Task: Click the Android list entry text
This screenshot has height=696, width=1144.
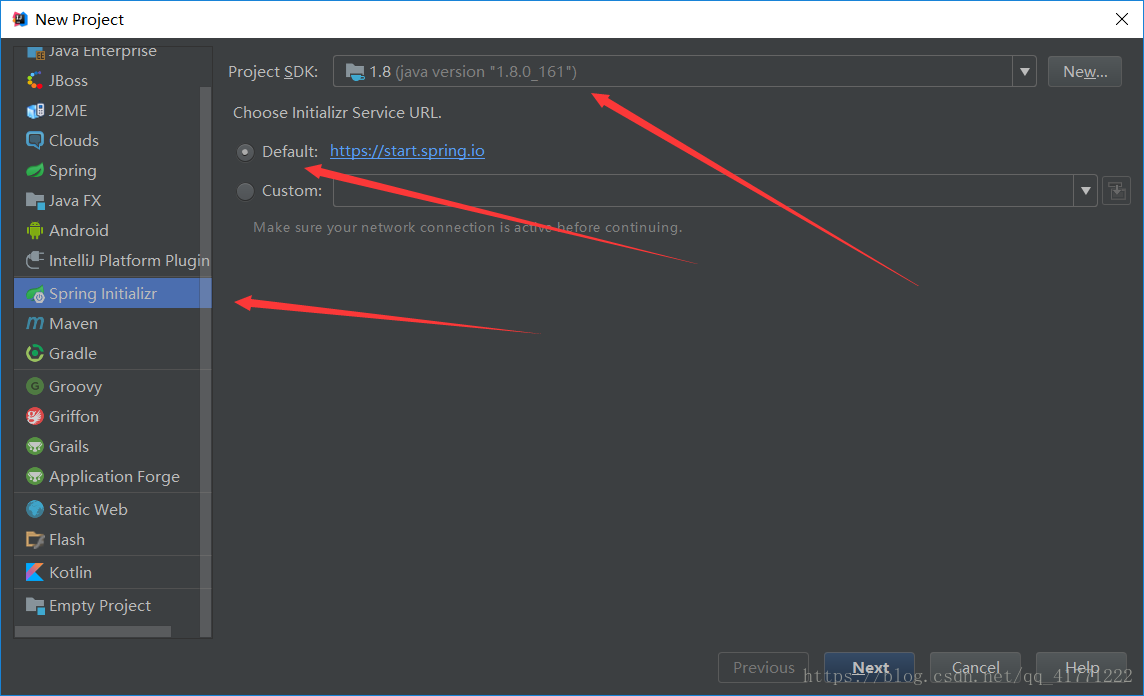Action: [x=79, y=231]
